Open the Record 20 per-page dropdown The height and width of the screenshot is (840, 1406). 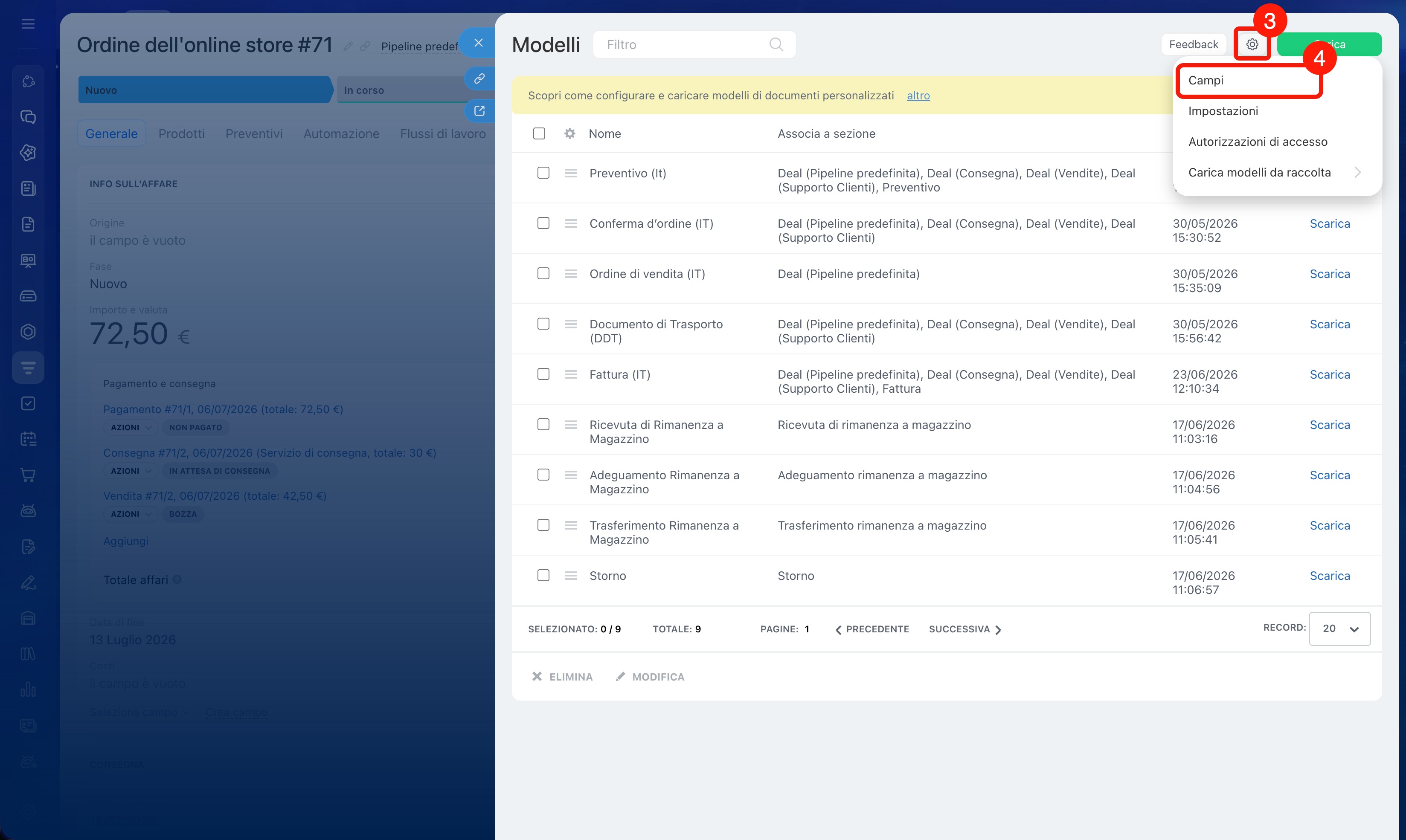tap(1339, 629)
